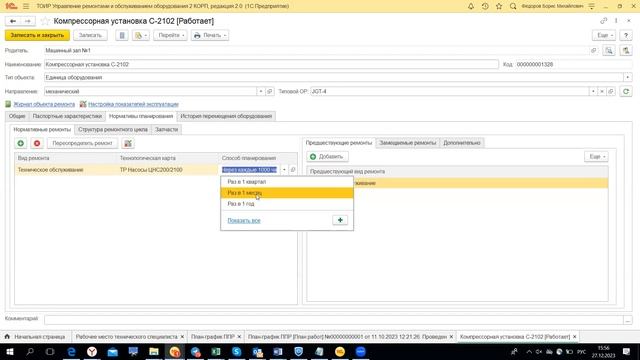Open help question mark button
The width and height of the screenshot is (640, 360).
(x=626, y=36)
